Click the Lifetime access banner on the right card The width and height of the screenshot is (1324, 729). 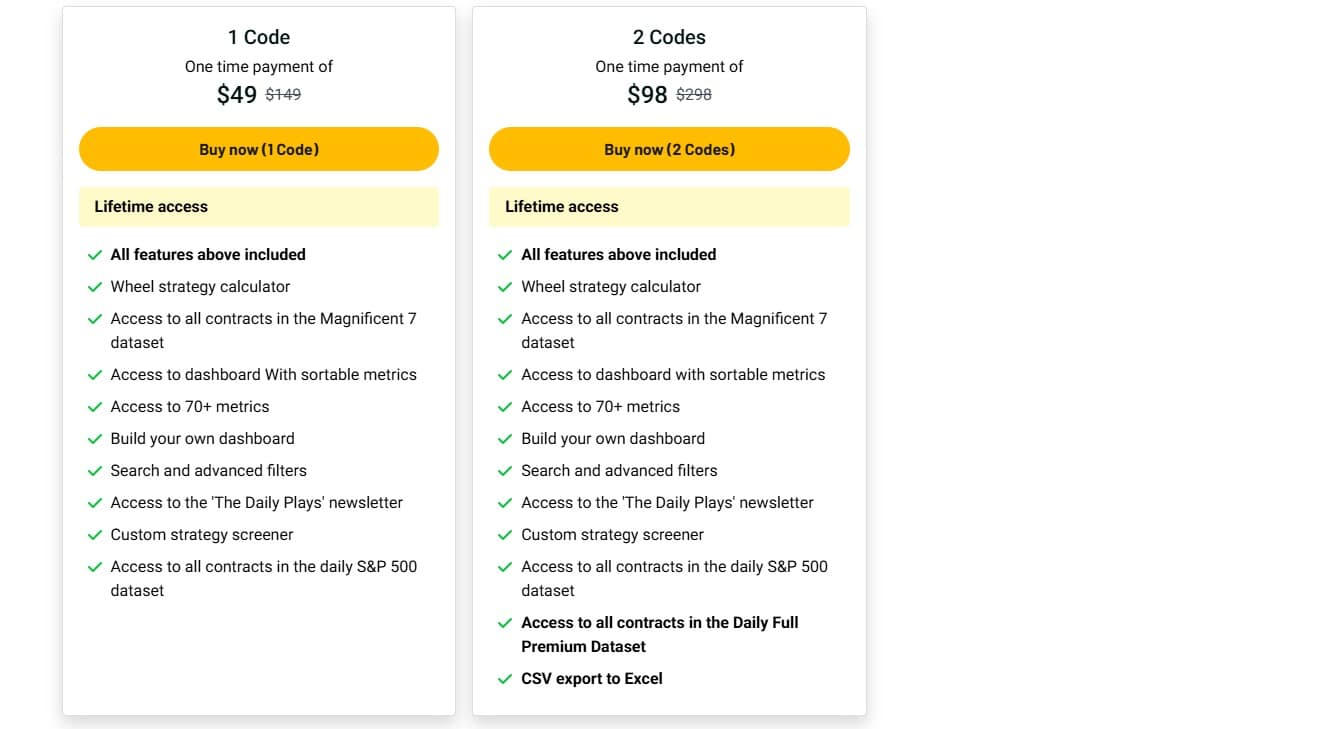(668, 206)
